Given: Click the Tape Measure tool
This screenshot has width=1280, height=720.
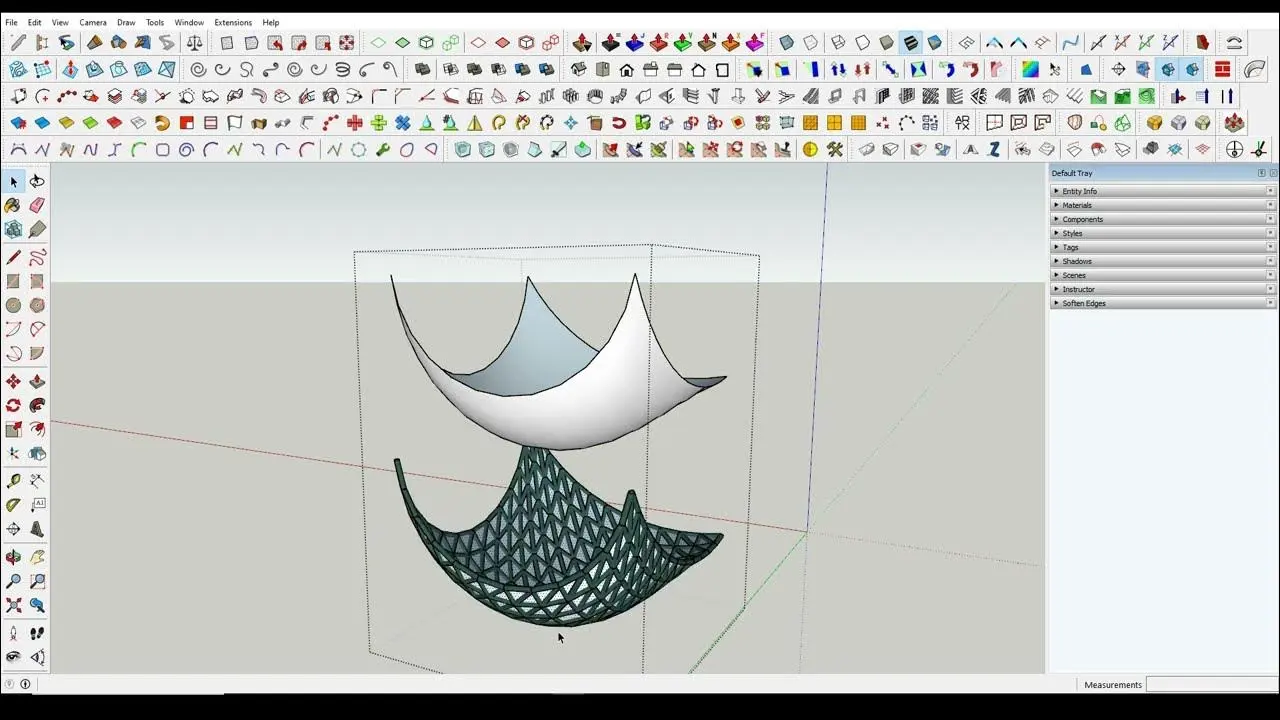Looking at the screenshot, I should [13, 481].
